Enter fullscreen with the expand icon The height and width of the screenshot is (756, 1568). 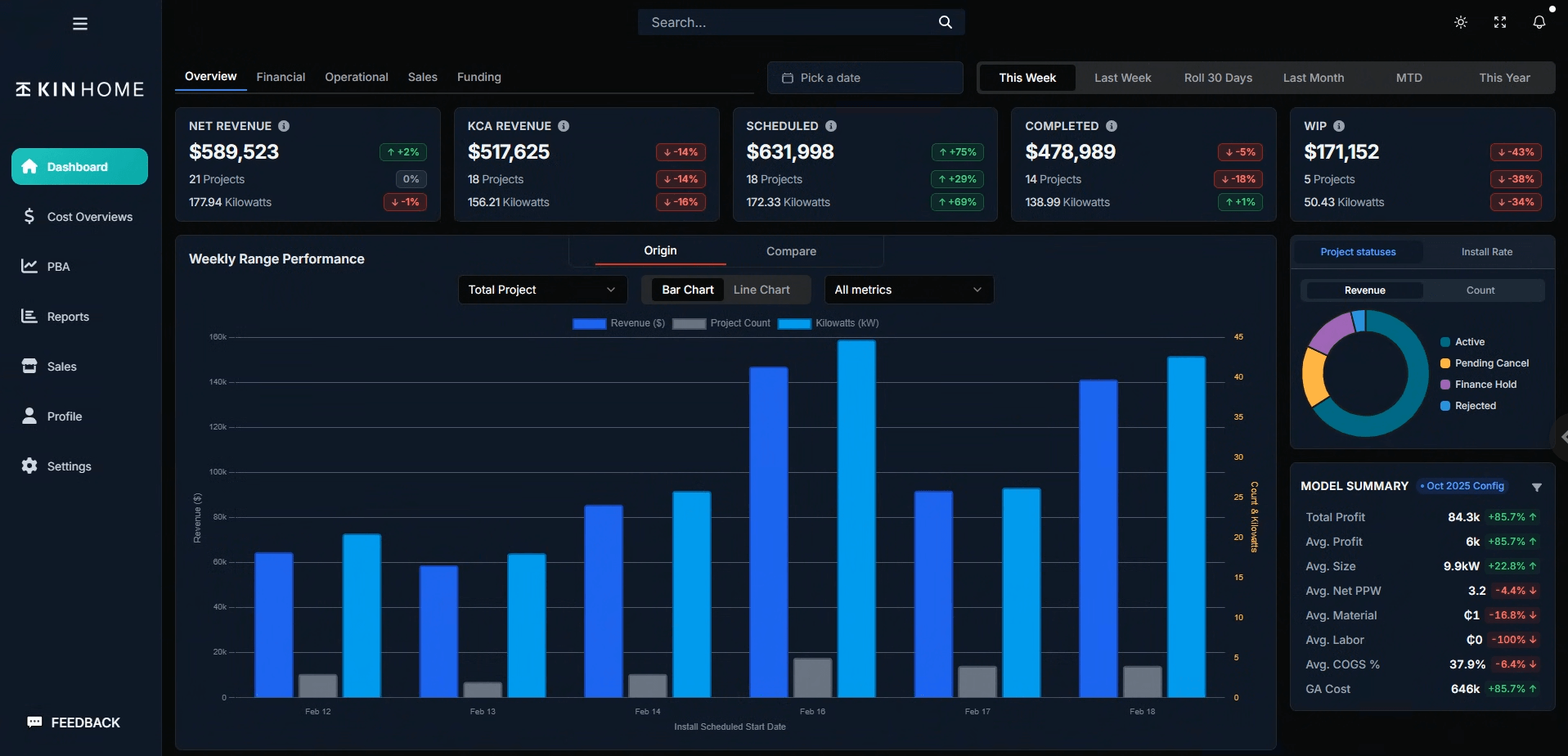tap(1500, 22)
